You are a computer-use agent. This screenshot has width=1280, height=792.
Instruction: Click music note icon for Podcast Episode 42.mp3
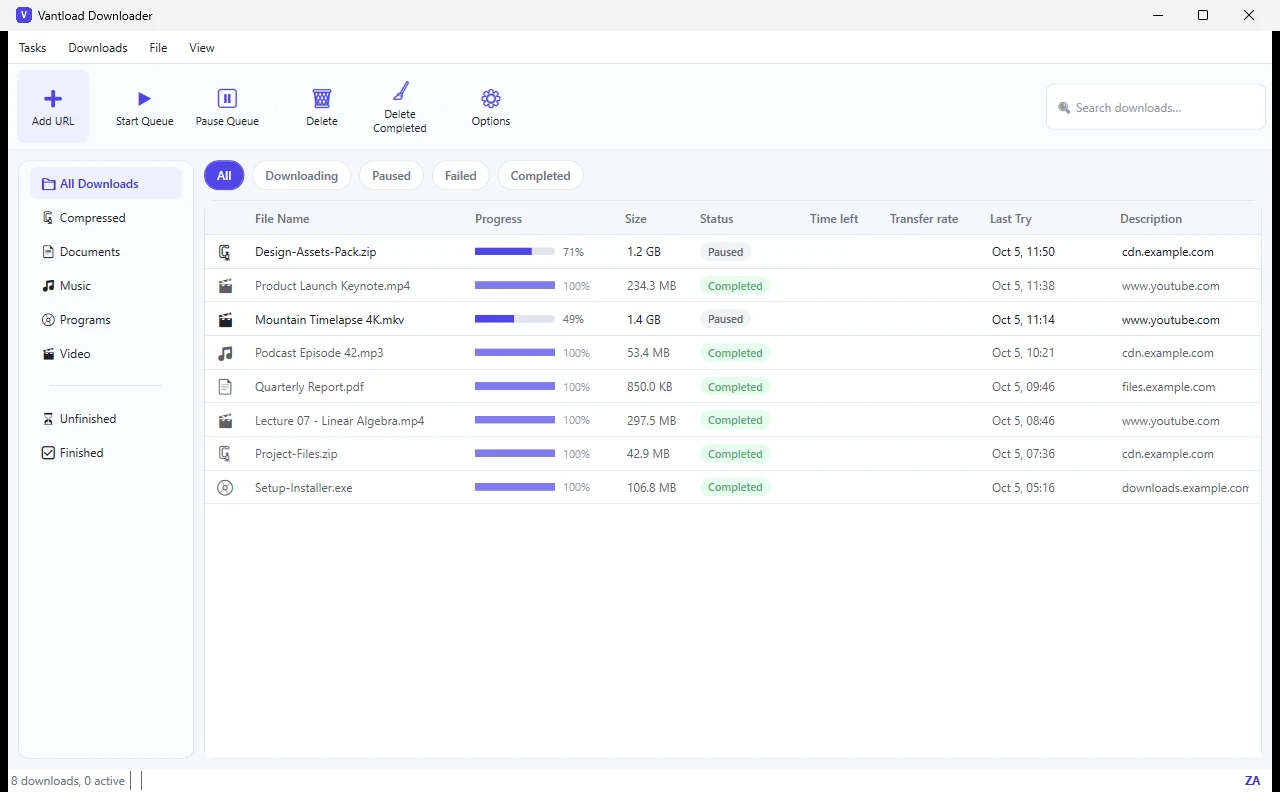pos(225,353)
